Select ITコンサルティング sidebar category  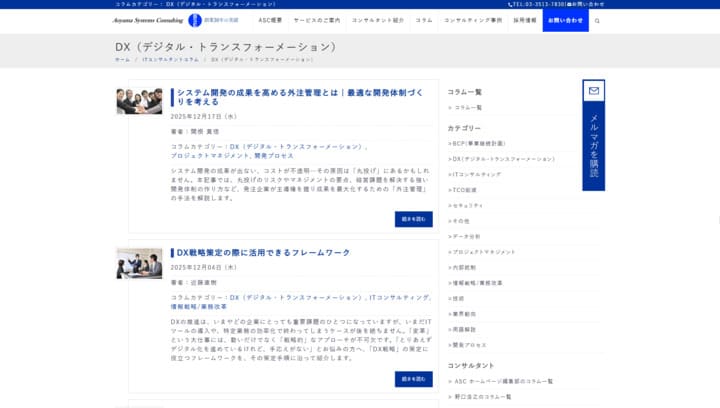(x=475, y=175)
